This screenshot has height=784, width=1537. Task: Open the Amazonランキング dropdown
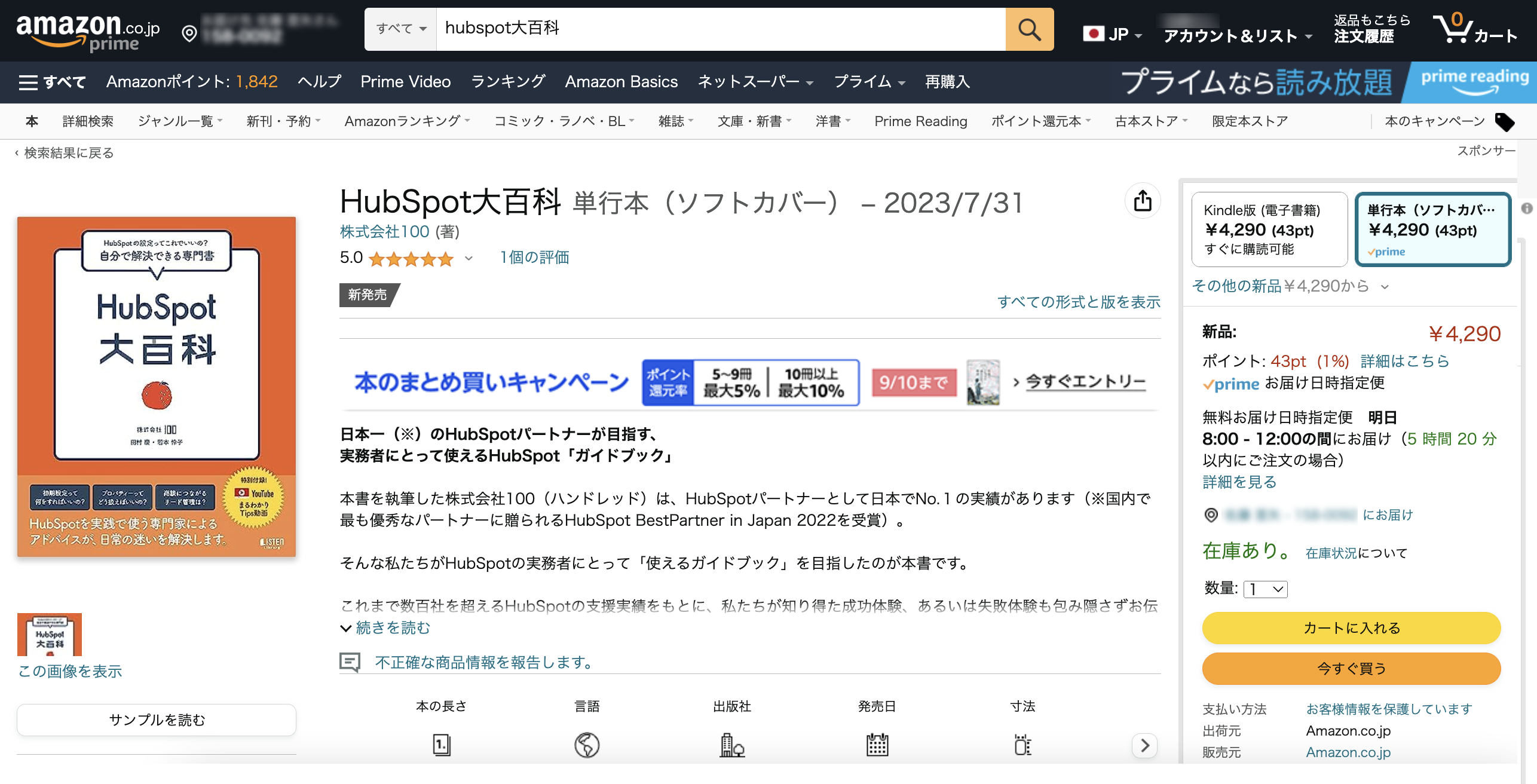click(408, 121)
